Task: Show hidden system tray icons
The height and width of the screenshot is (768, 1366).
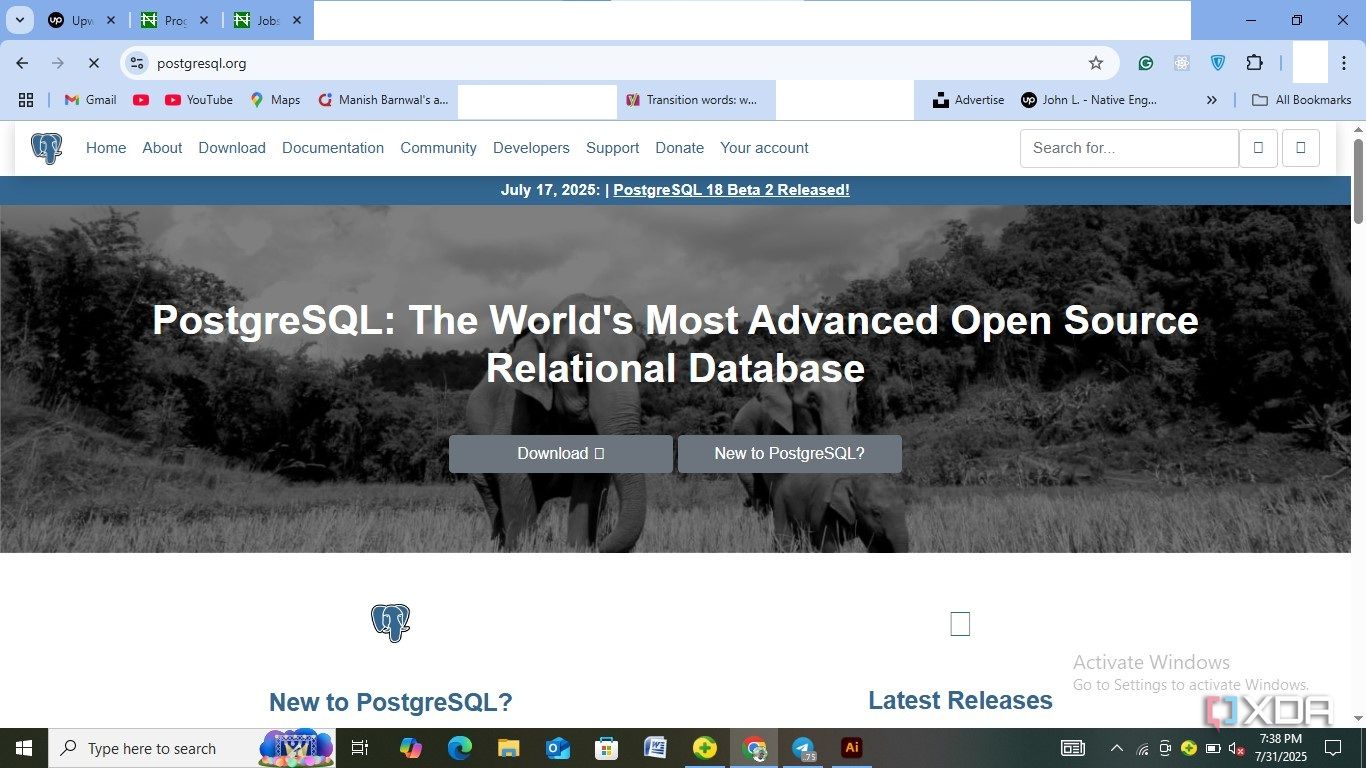Action: 1117,748
